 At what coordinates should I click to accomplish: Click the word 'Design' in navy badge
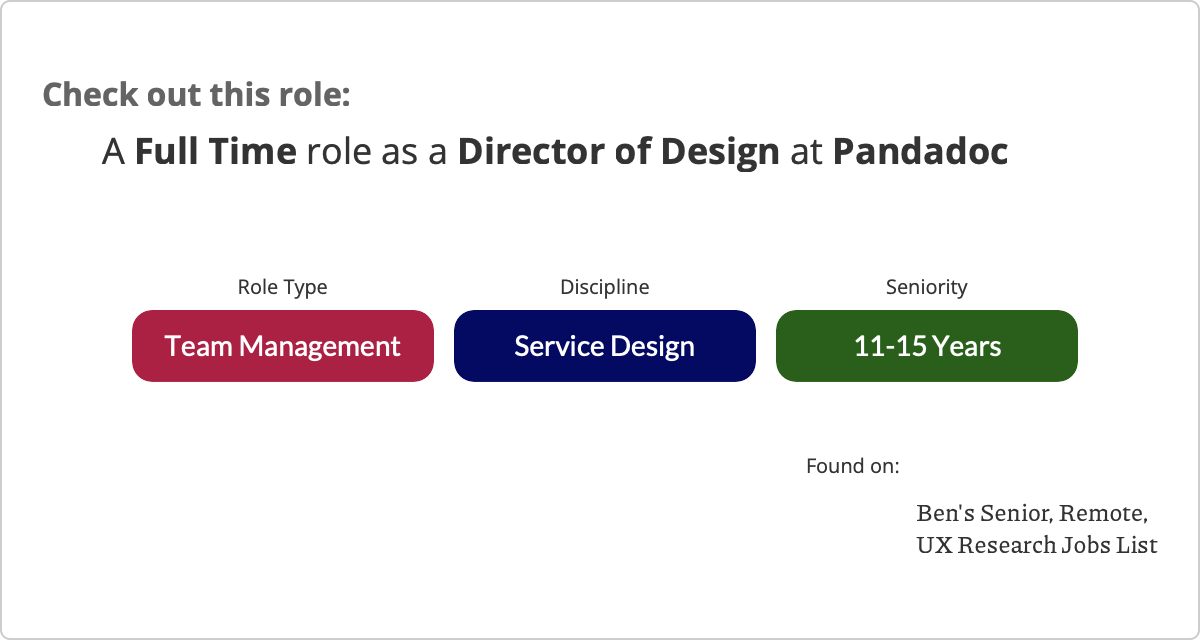coord(654,346)
